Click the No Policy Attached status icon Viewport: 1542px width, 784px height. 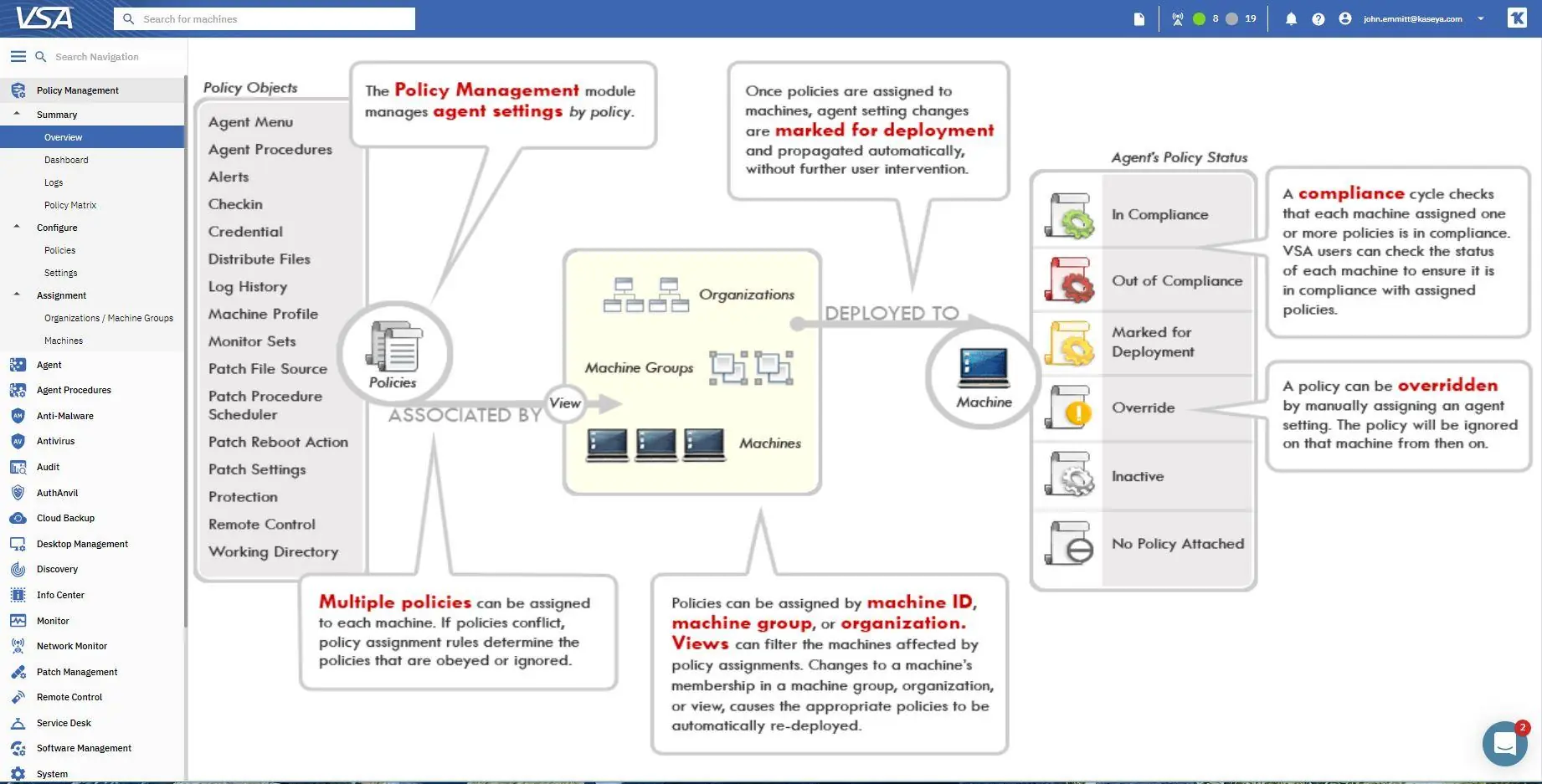[1069, 543]
